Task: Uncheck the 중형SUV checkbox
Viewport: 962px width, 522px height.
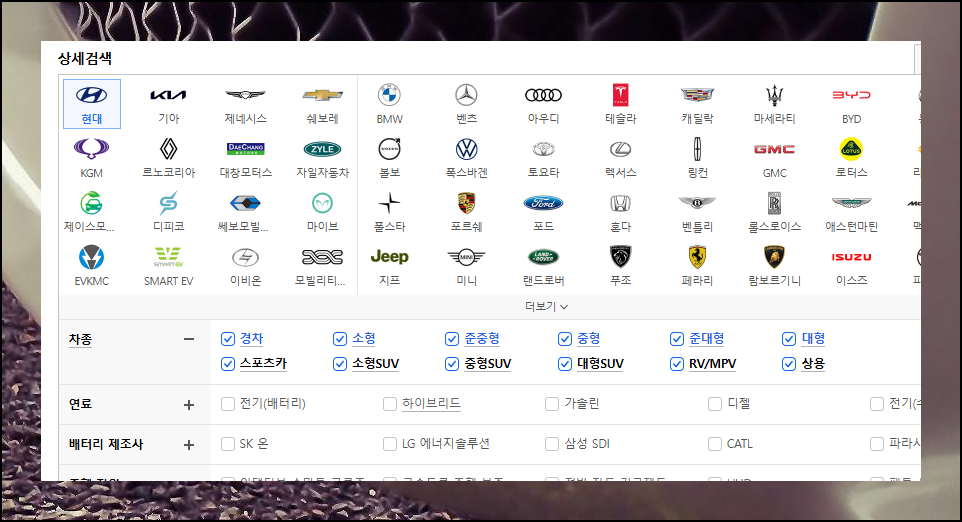Action: point(452,364)
